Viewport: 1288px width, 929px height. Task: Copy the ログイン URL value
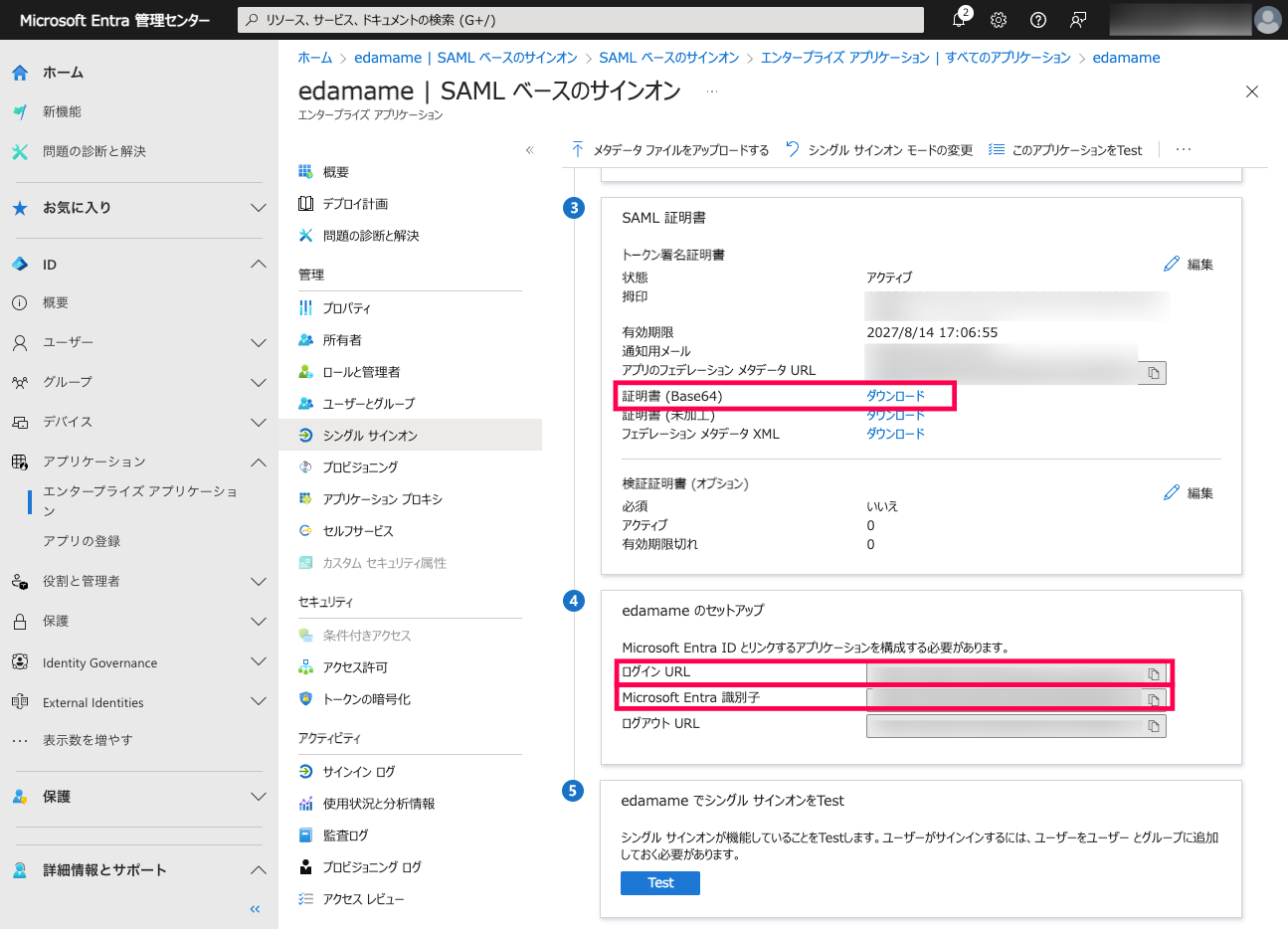click(1154, 674)
